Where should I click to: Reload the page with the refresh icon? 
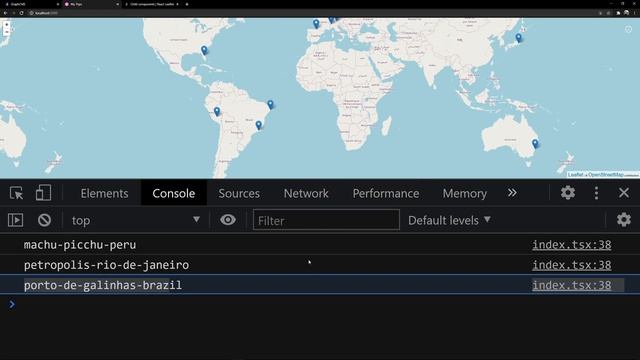click(21, 13)
